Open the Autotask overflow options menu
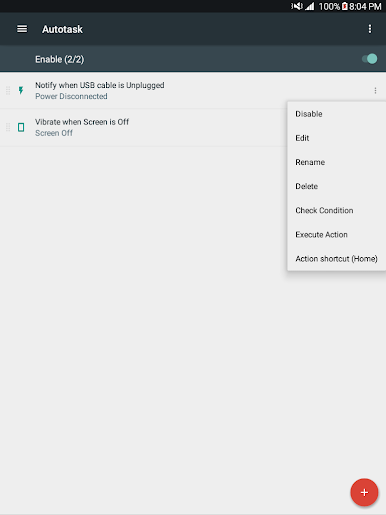The image size is (386, 515). coord(370,29)
